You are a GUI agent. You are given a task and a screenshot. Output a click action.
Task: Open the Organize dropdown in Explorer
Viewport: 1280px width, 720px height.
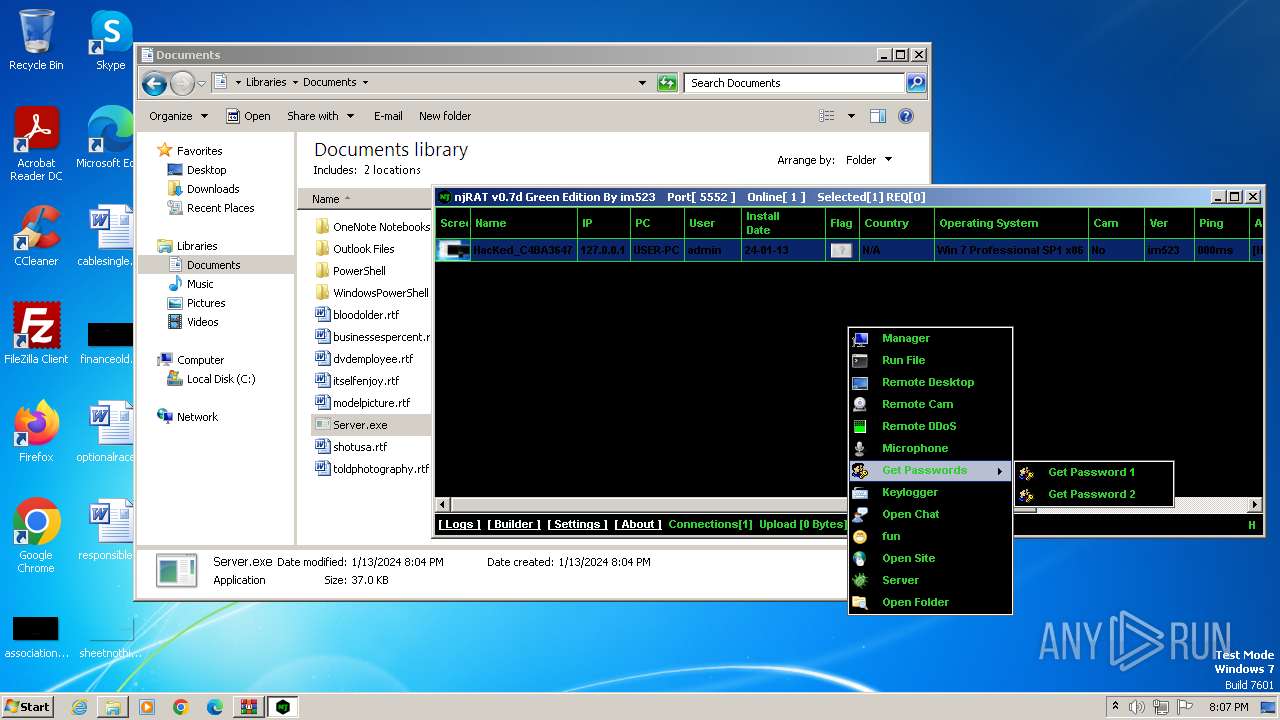(178, 116)
